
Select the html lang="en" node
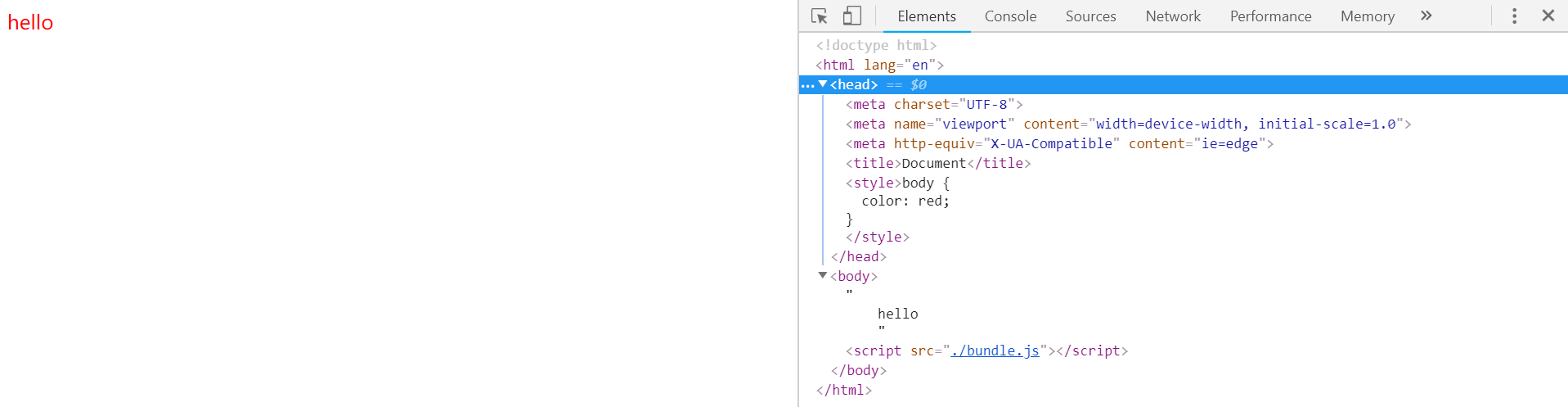point(879,65)
